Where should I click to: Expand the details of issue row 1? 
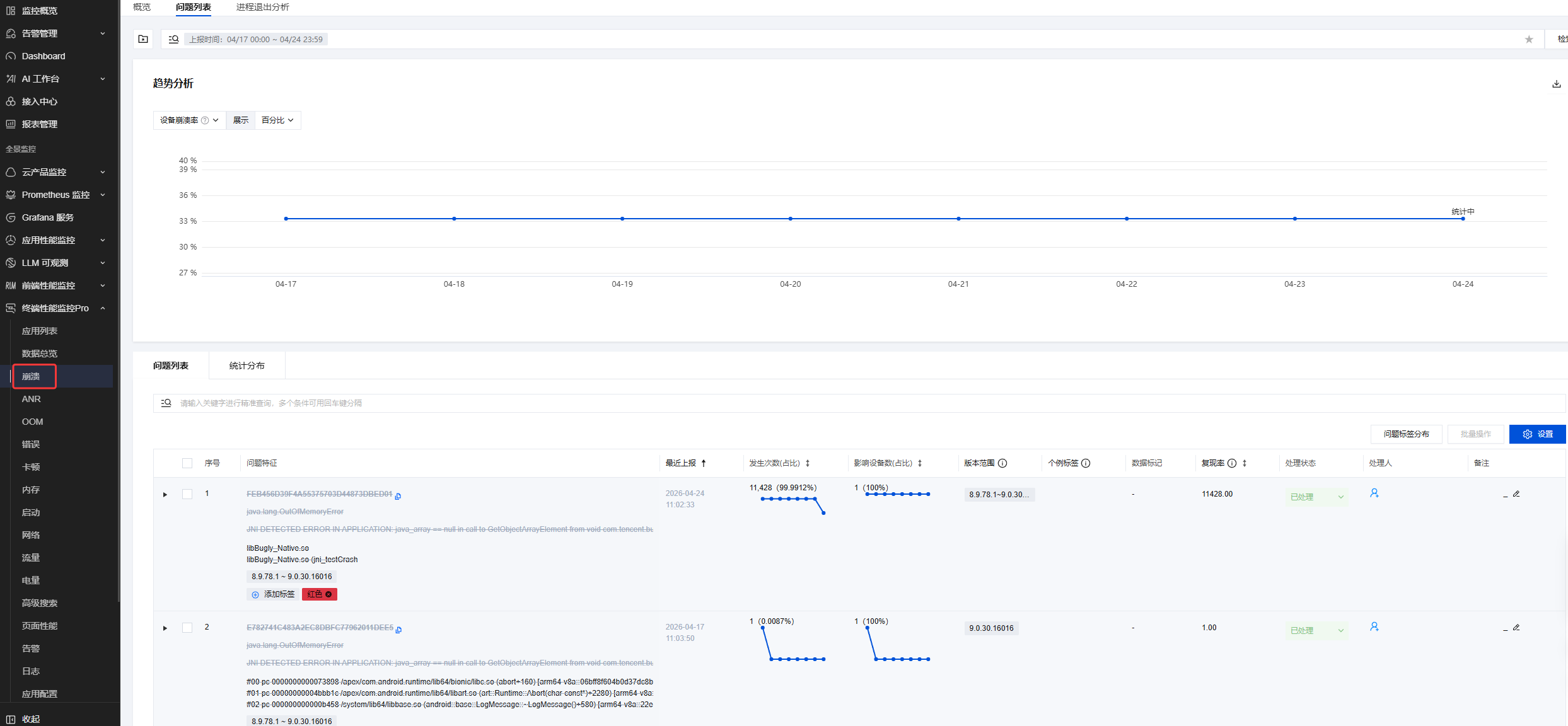(x=165, y=495)
